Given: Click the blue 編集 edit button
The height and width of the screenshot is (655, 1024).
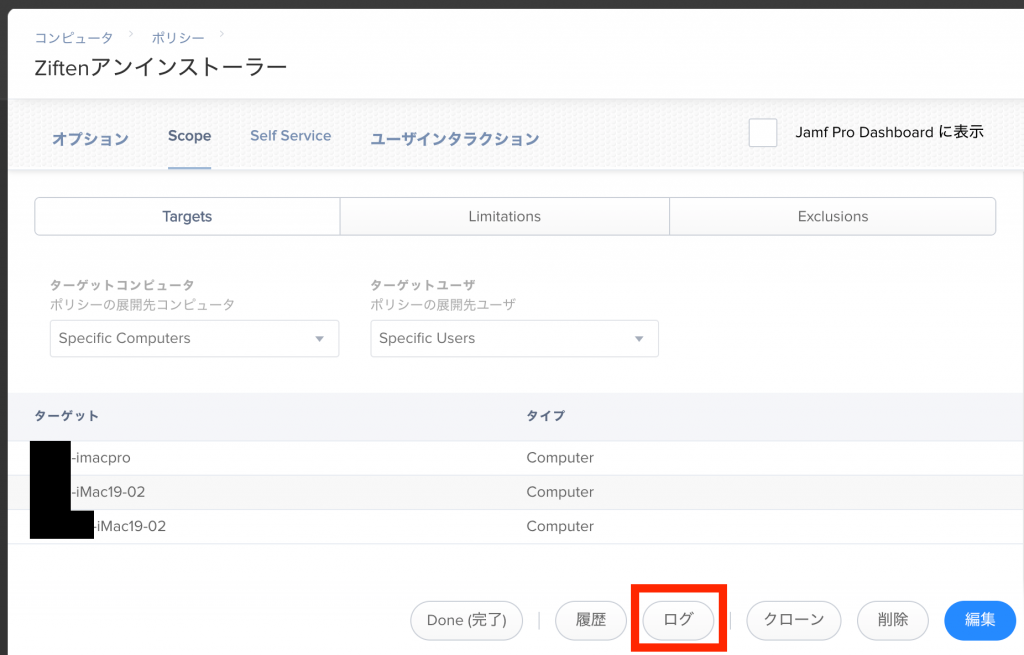Looking at the screenshot, I should pos(980,620).
